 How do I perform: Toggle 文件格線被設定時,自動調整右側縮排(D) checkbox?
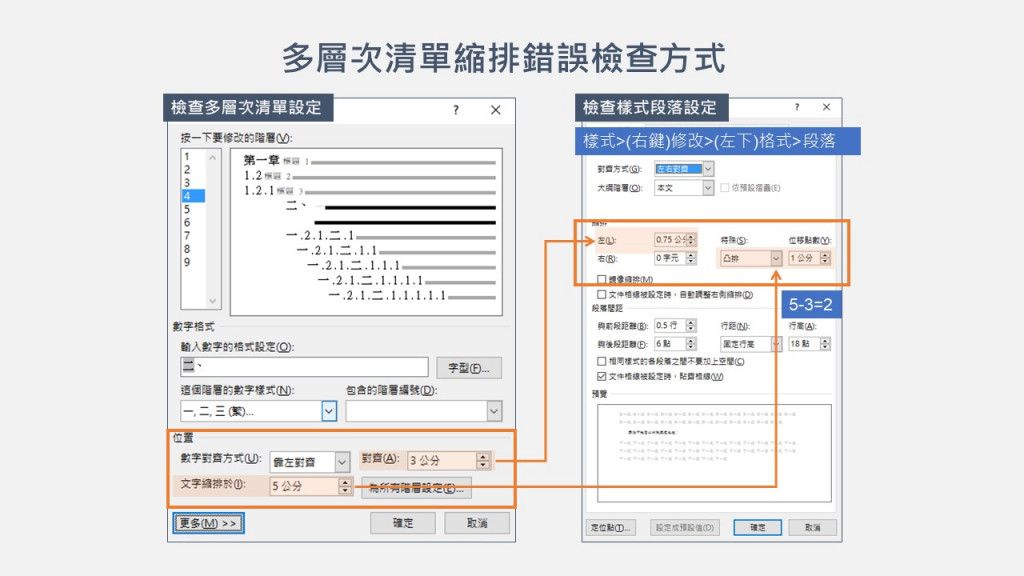tap(601, 295)
